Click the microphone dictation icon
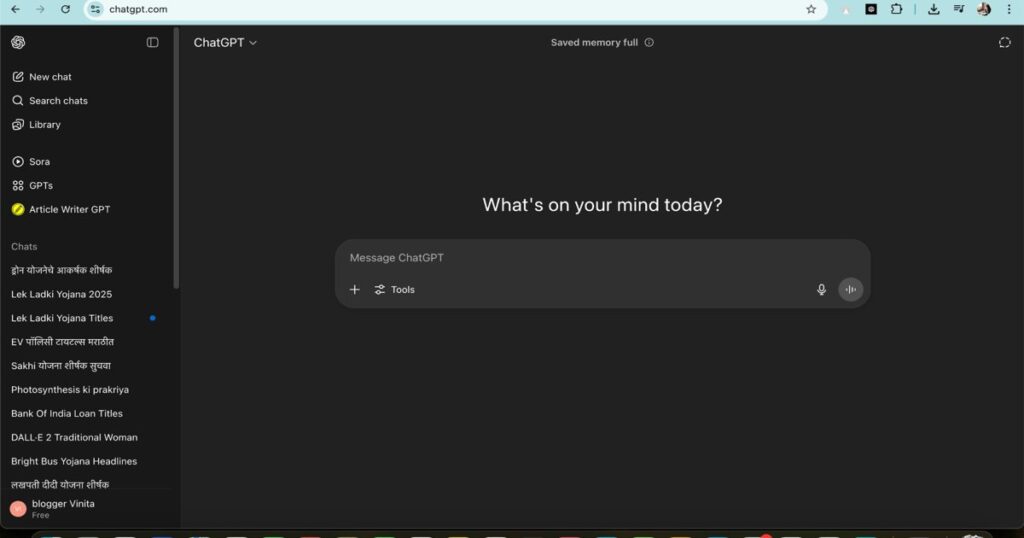The width and height of the screenshot is (1024, 538). (x=822, y=289)
